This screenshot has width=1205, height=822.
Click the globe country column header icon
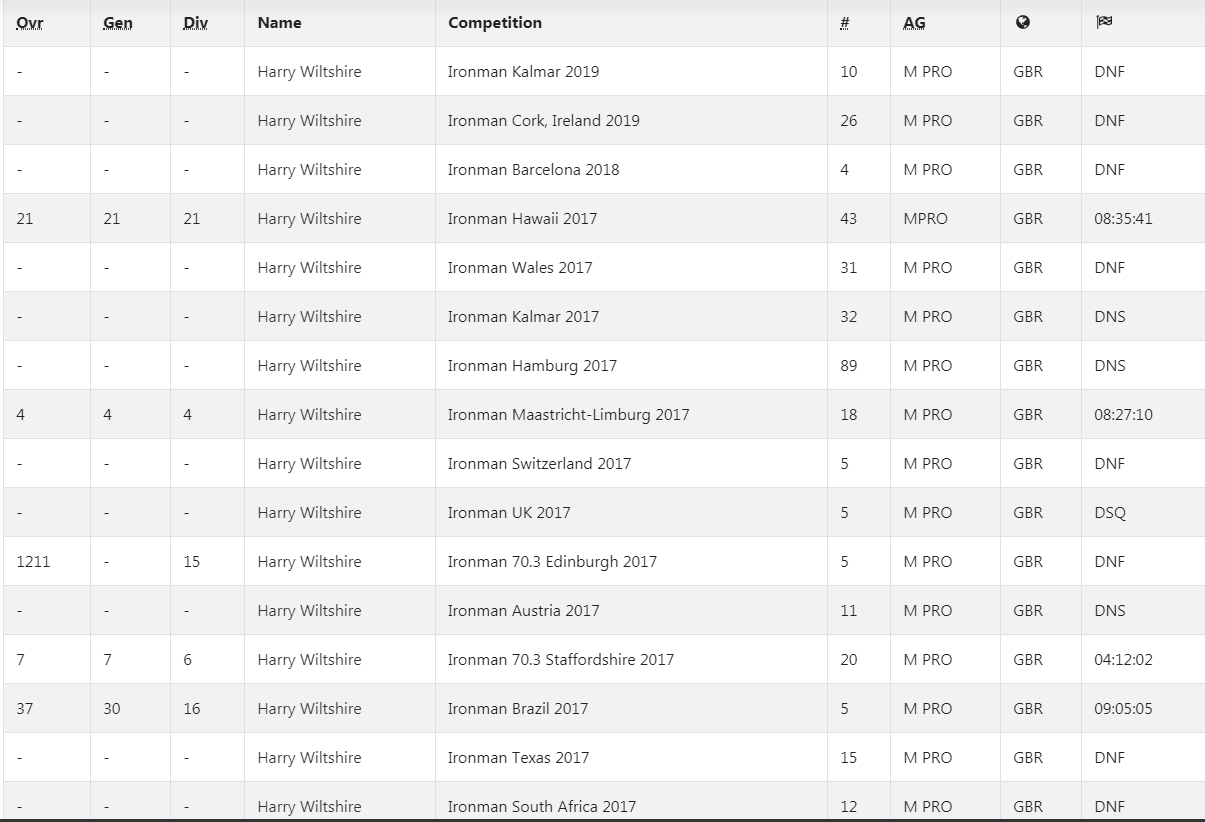click(x=1022, y=23)
